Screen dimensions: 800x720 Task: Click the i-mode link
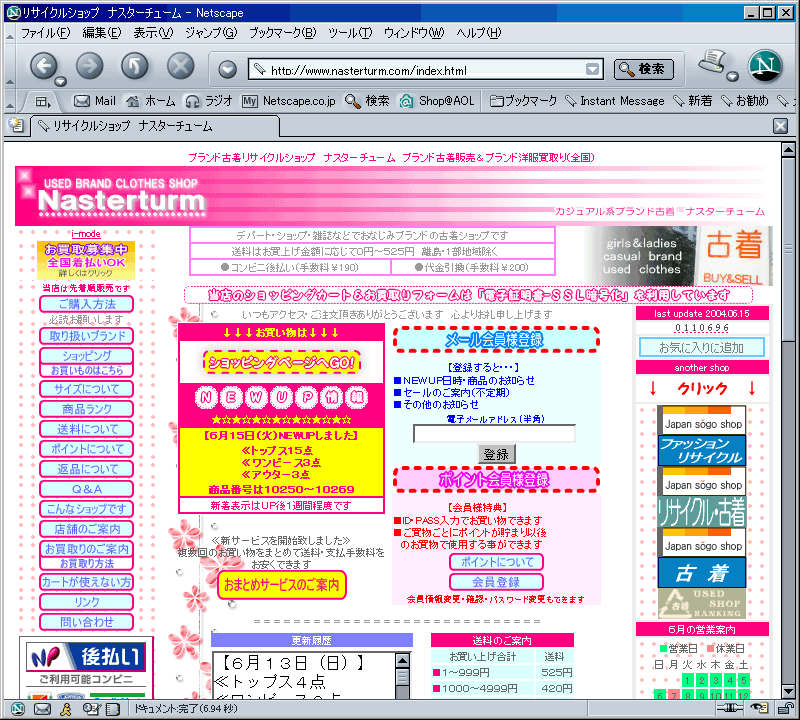click(86, 234)
